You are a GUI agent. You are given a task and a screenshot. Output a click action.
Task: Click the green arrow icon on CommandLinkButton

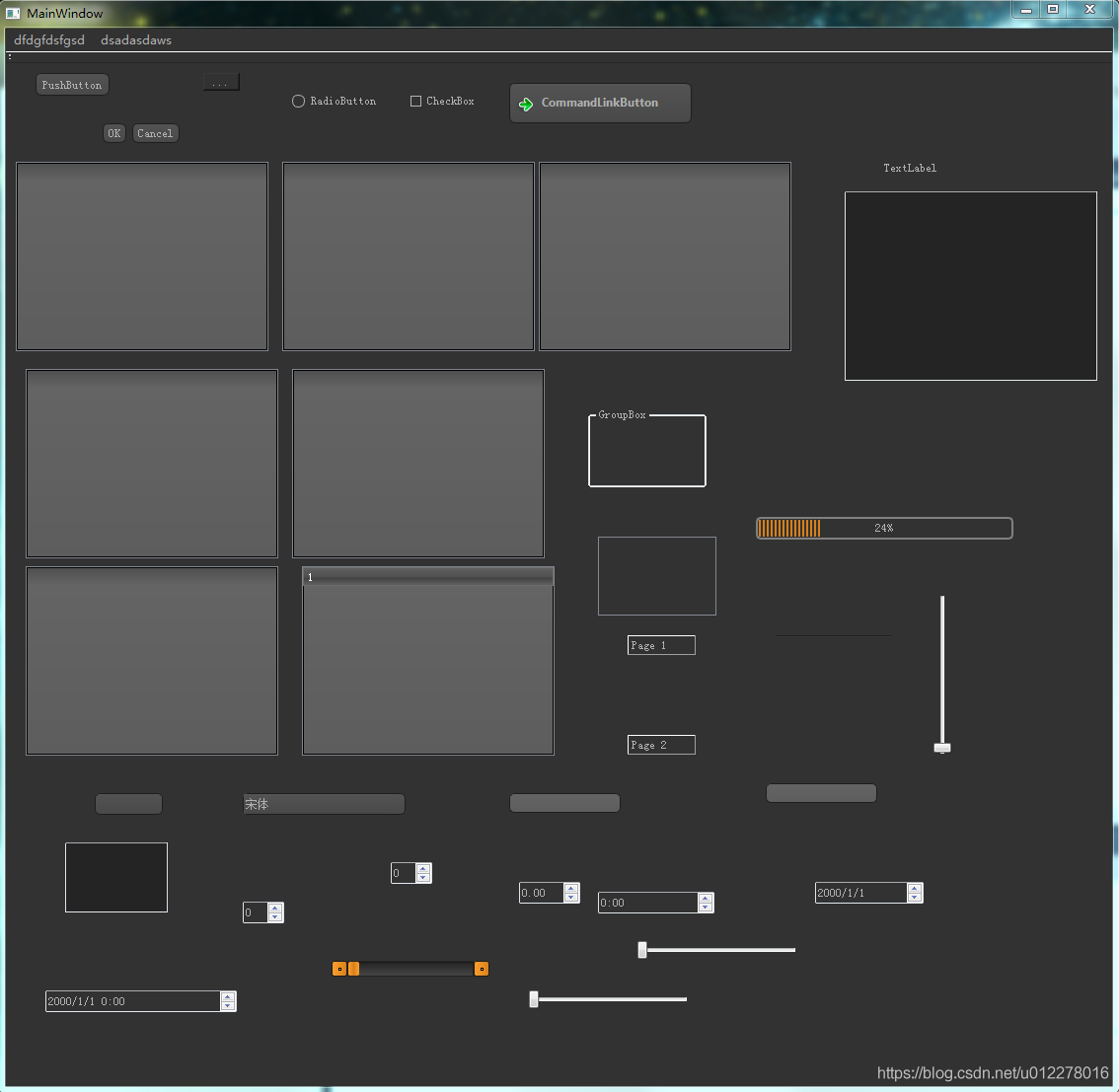tap(526, 104)
